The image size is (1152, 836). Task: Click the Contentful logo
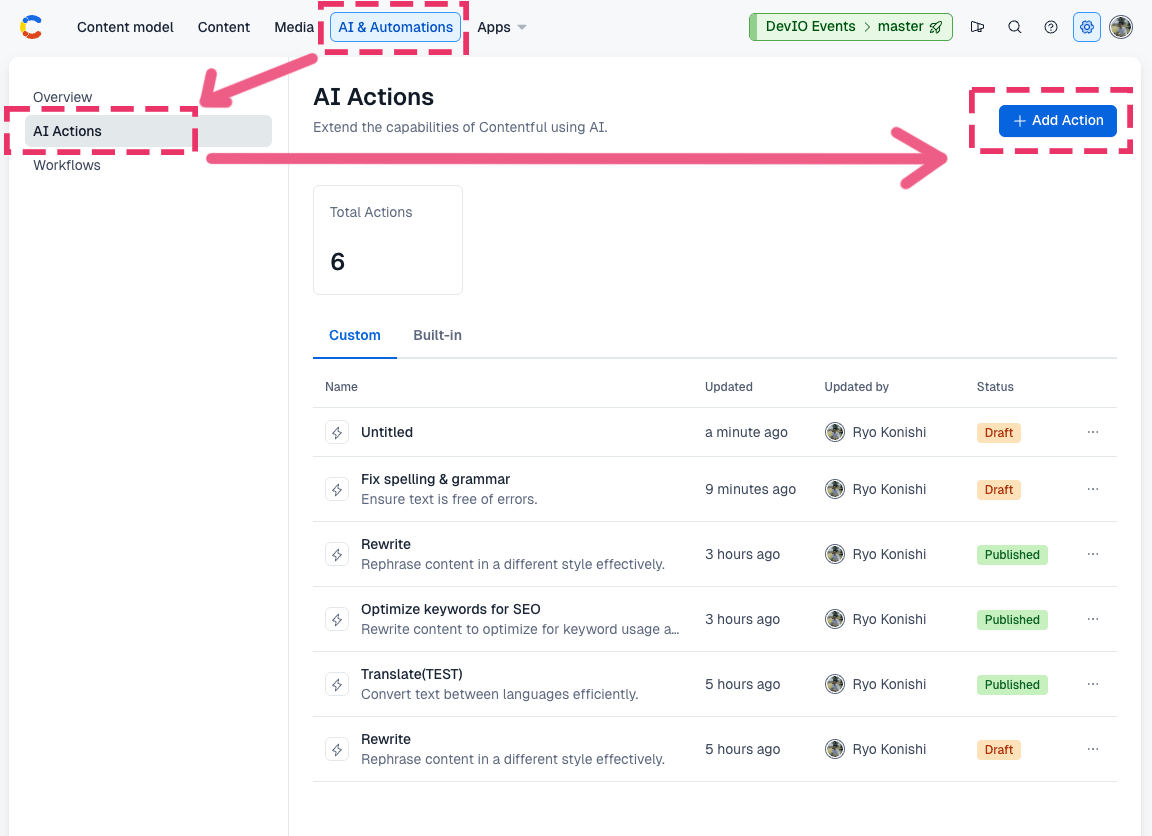coord(31,27)
